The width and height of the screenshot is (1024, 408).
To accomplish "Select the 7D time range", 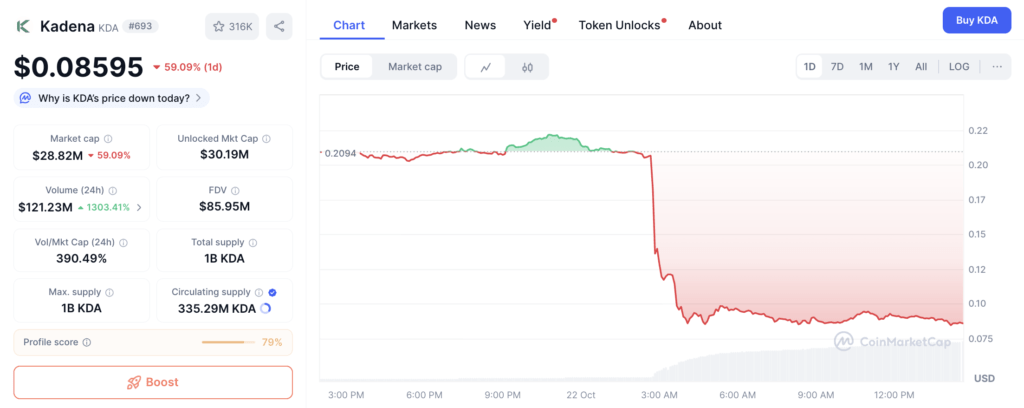I will [837, 67].
